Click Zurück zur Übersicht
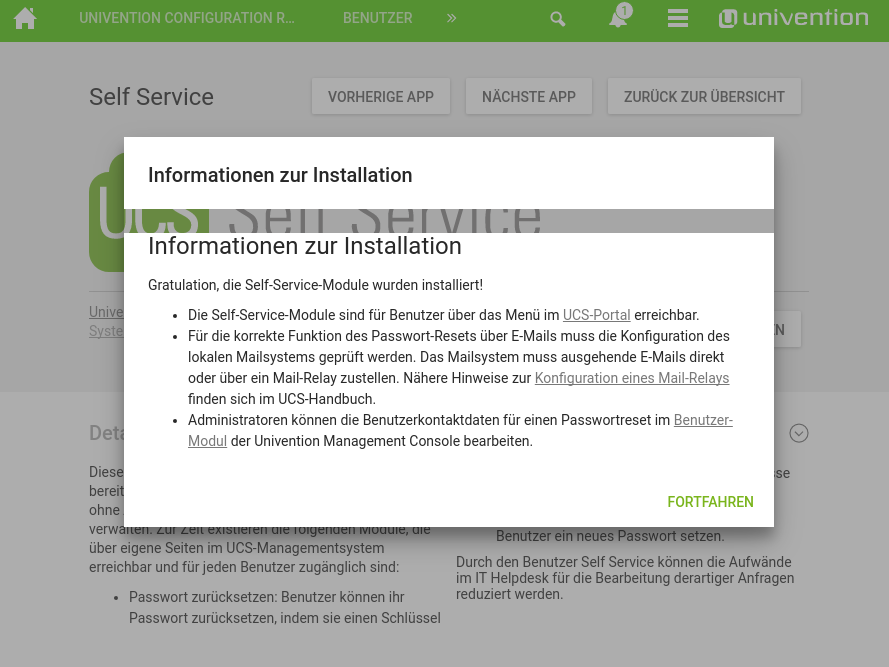The height and width of the screenshot is (667, 889). pyautogui.click(x=704, y=97)
